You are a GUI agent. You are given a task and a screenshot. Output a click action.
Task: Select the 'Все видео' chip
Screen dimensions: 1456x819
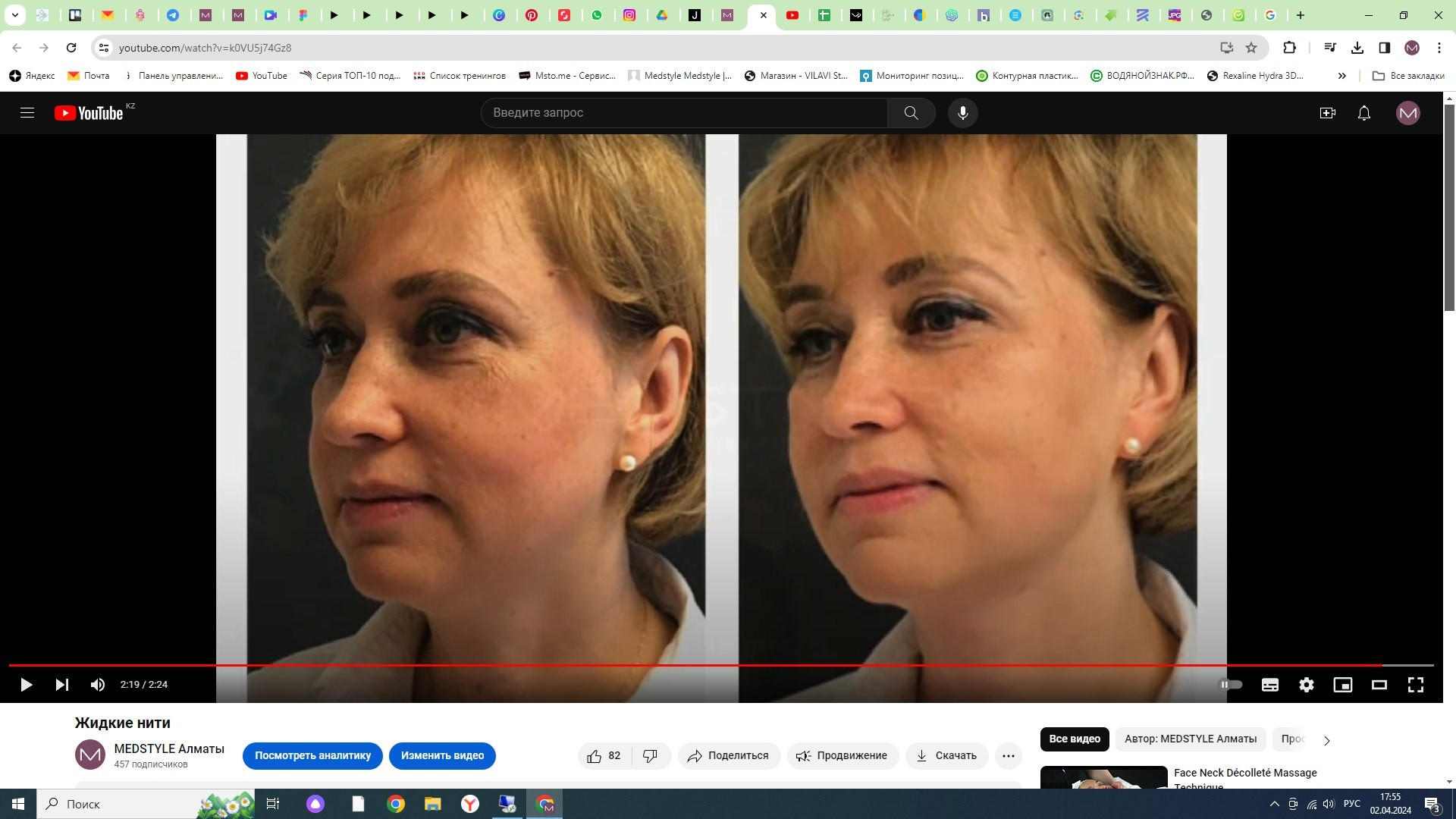tap(1074, 739)
